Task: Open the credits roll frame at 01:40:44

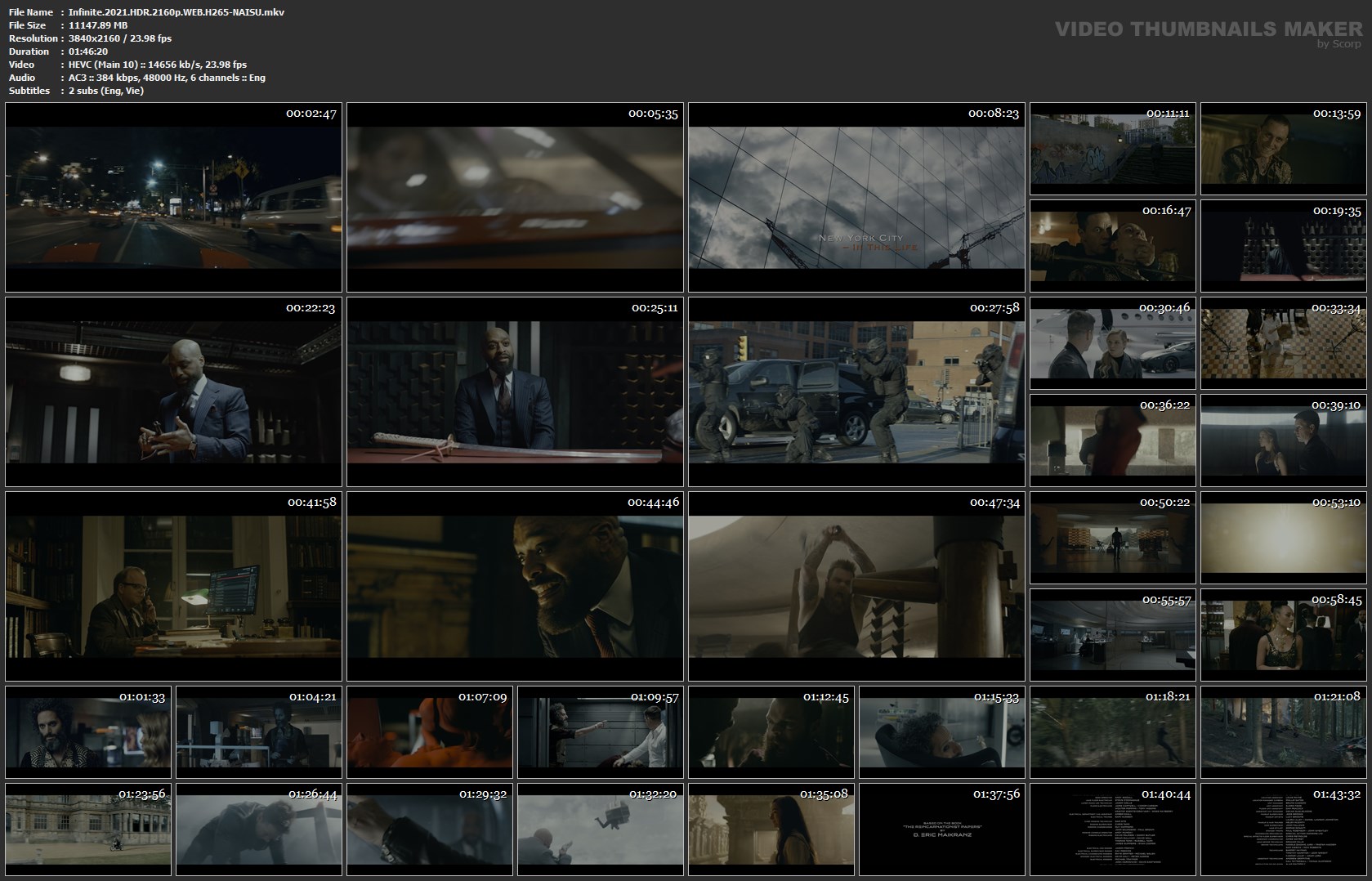Action: (1113, 830)
